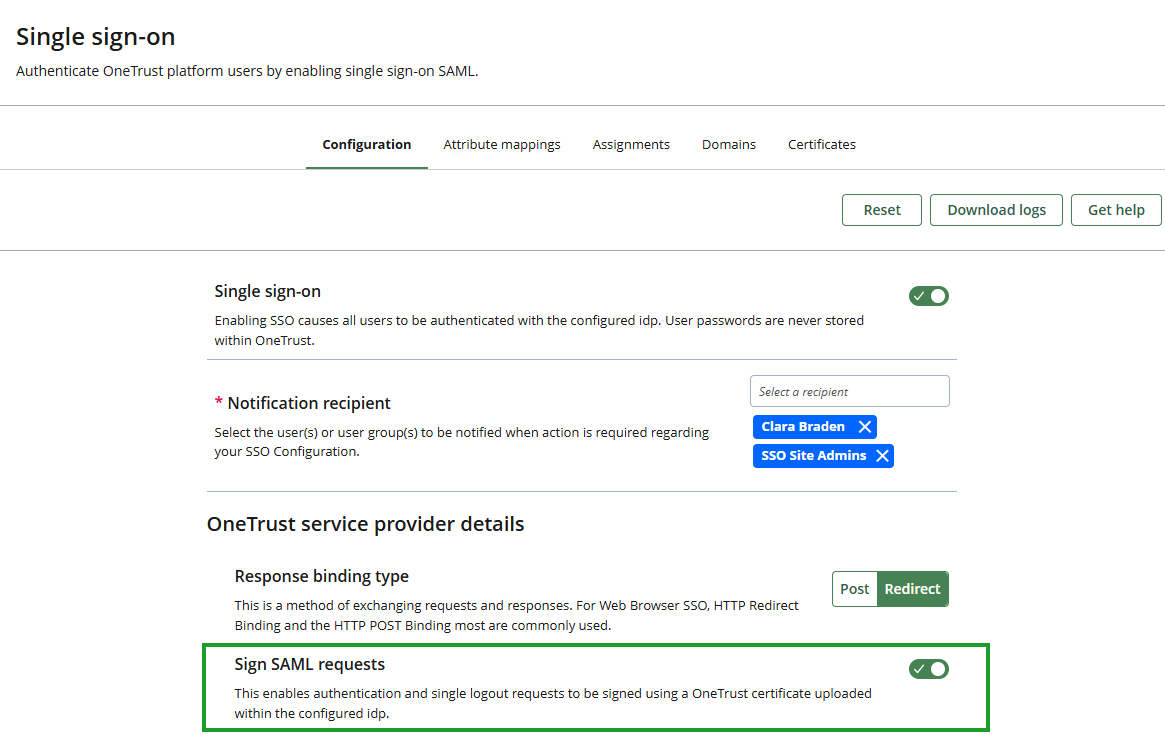Switch to the Attribute mappings tab

tap(502, 144)
